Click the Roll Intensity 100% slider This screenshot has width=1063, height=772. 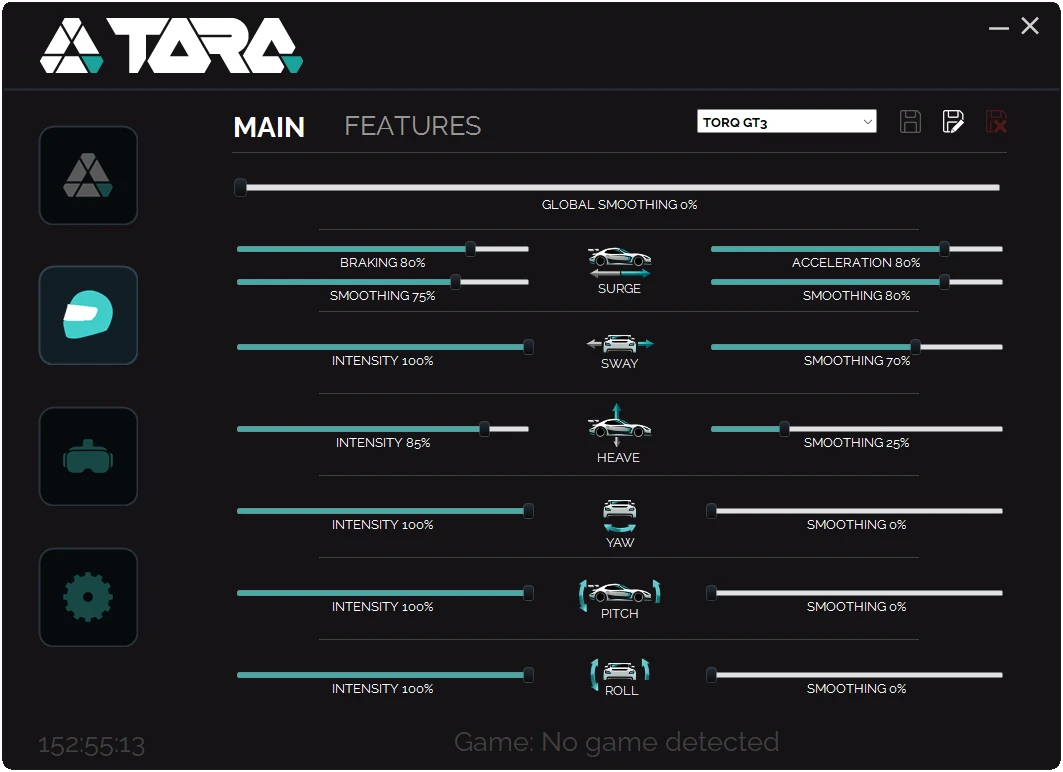coord(384,675)
